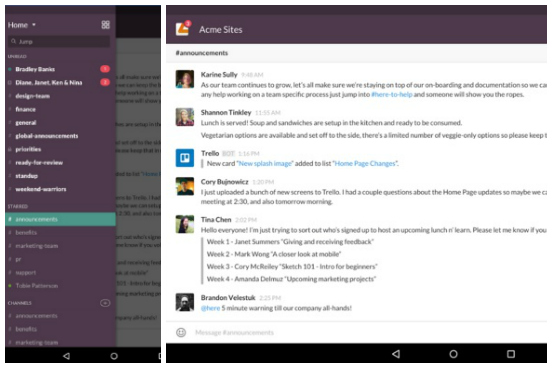Tap the Android recent apps button on the tablet

click(x=511, y=354)
